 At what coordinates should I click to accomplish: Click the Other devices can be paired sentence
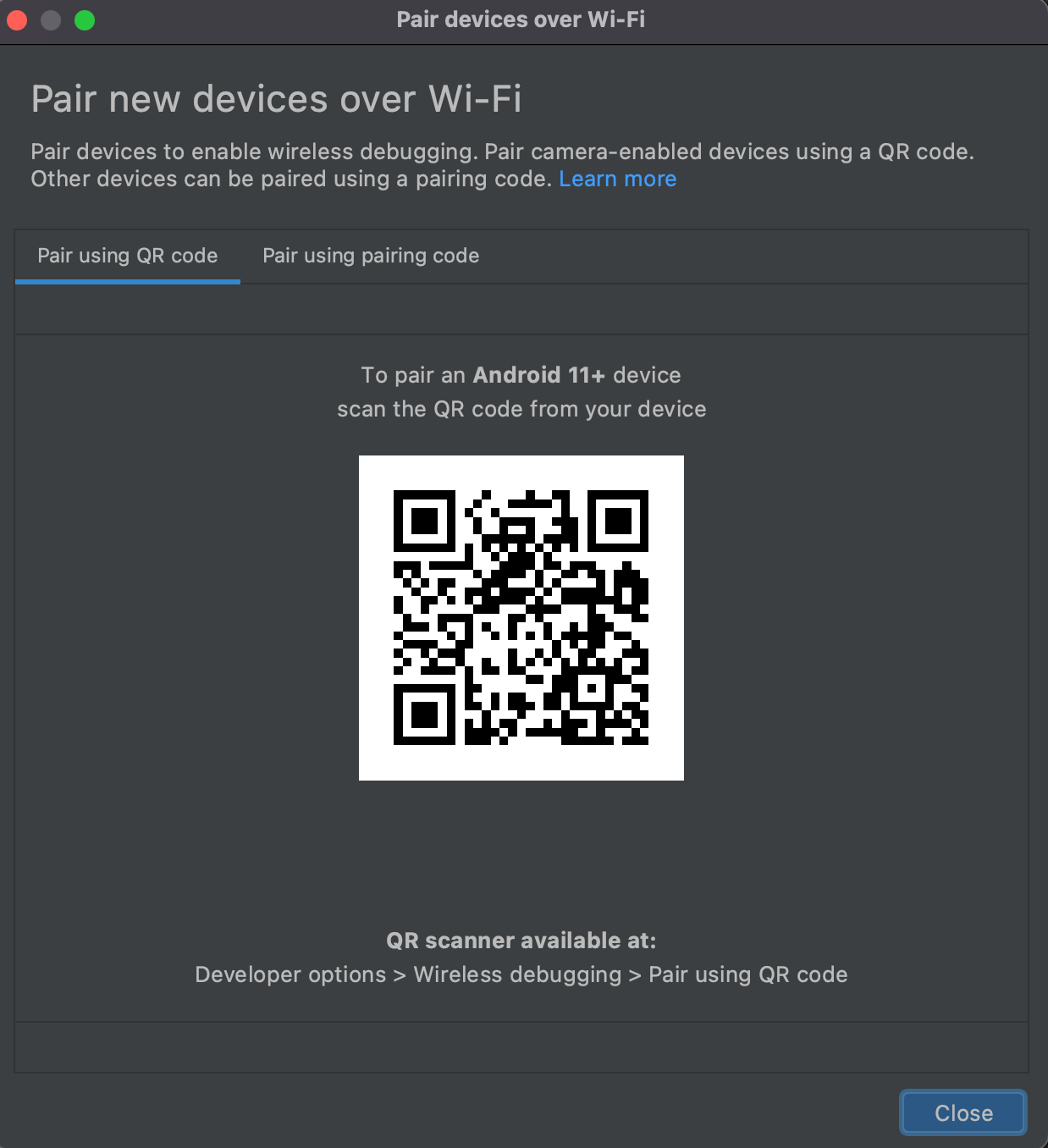coord(291,179)
